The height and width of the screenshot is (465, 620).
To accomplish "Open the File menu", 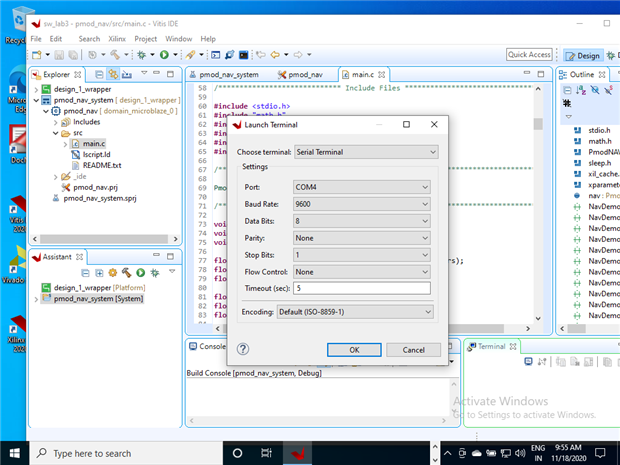I will coord(36,39).
